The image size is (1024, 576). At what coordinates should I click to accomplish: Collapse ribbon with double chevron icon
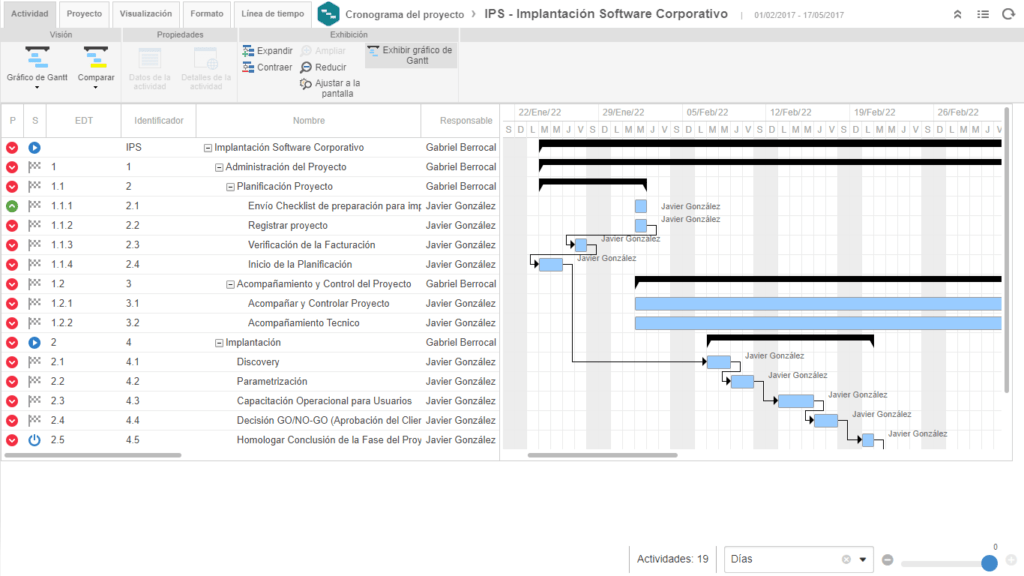(x=957, y=15)
